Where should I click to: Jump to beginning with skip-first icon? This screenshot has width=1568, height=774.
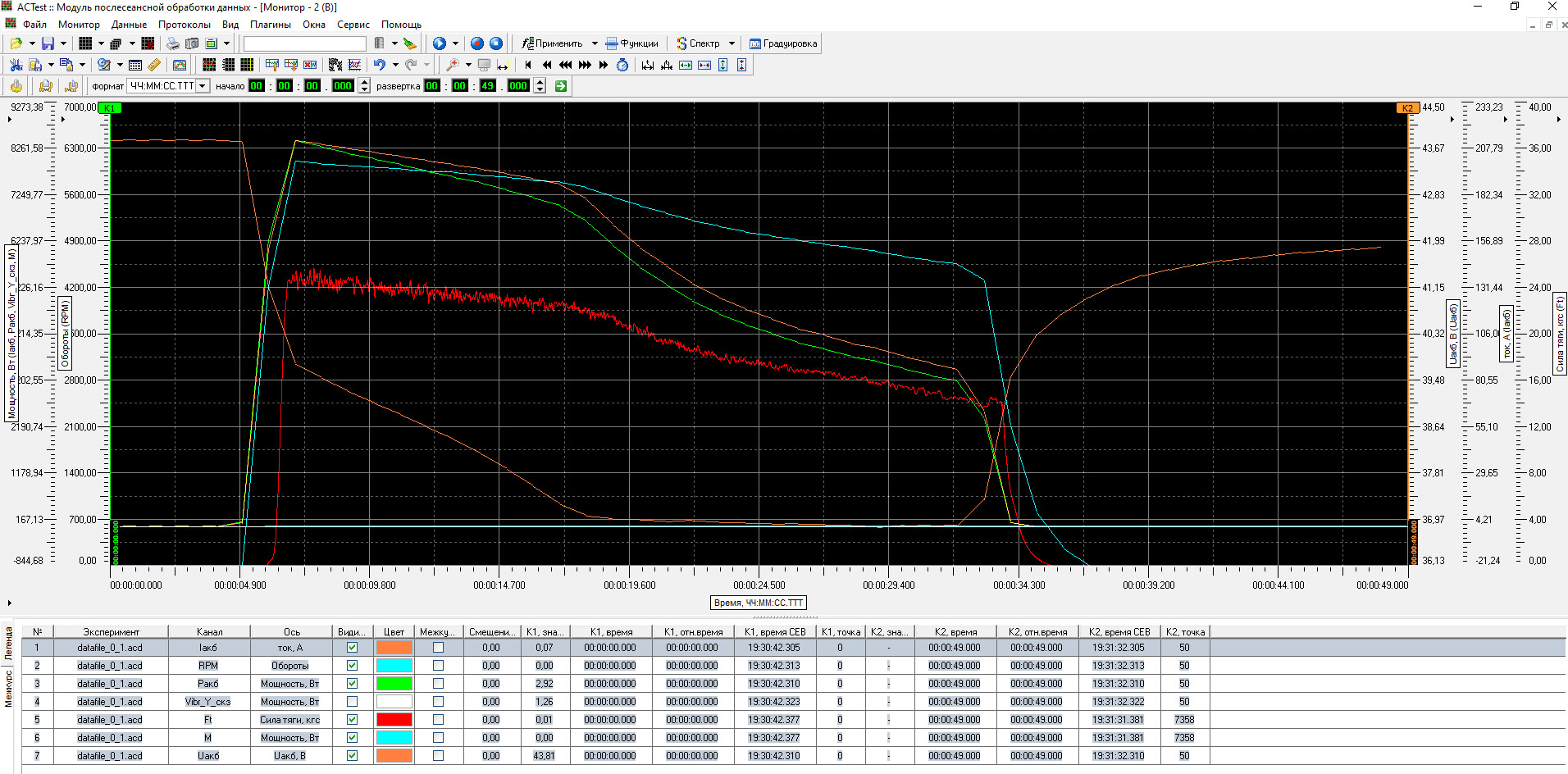tap(528, 65)
